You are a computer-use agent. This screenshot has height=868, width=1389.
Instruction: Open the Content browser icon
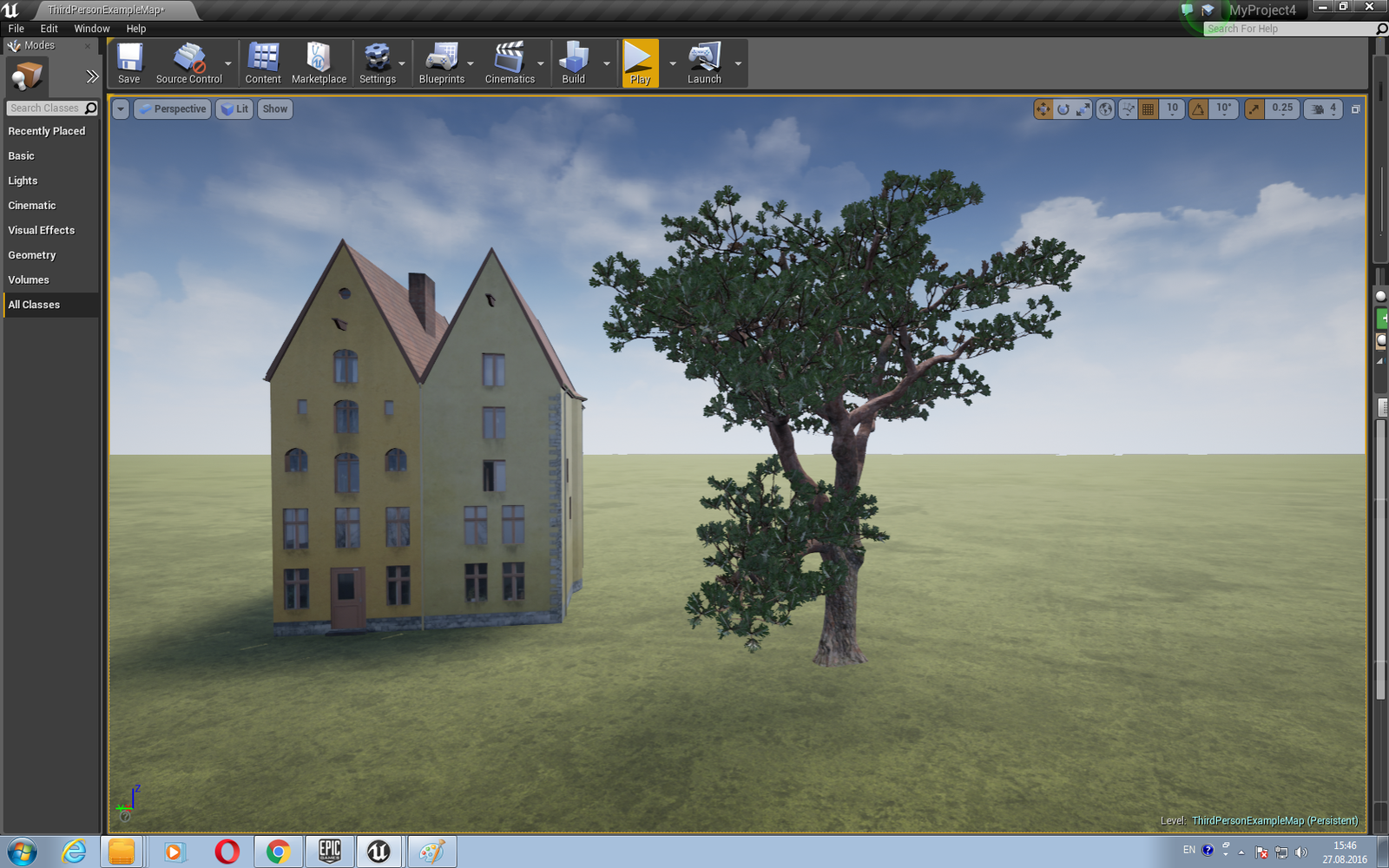[x=263, y=62]
